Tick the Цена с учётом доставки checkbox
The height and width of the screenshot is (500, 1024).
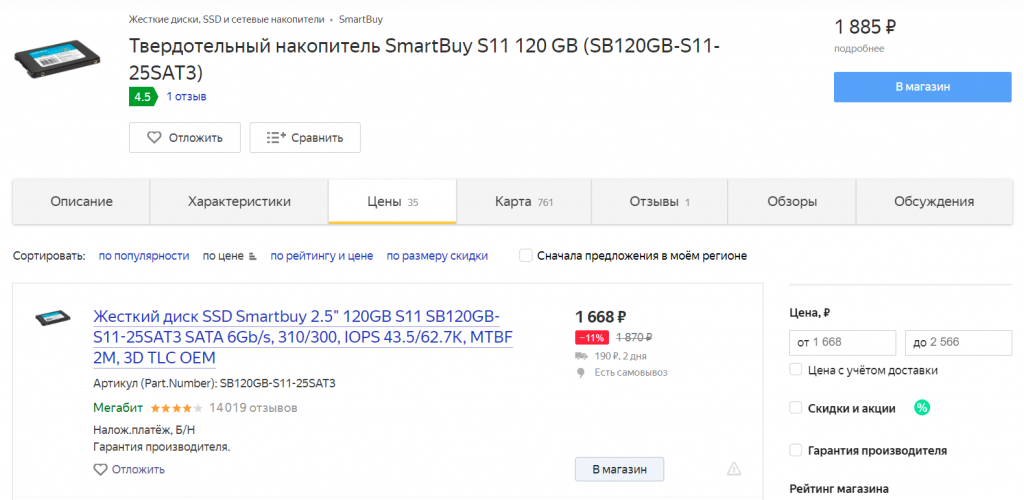(x=796, y=370)
